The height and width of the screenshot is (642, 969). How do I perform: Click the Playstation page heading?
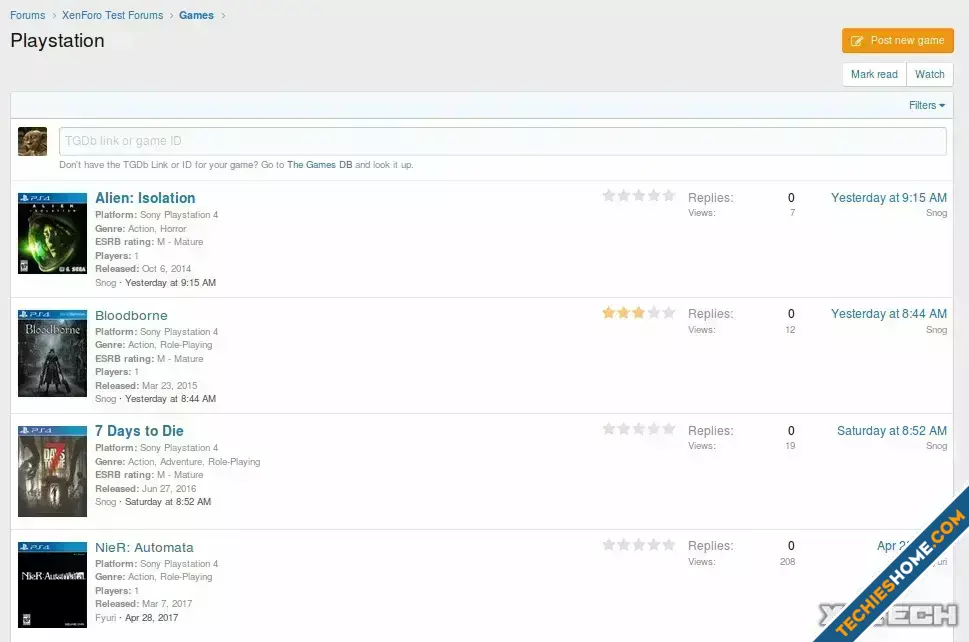click(57, 41)
